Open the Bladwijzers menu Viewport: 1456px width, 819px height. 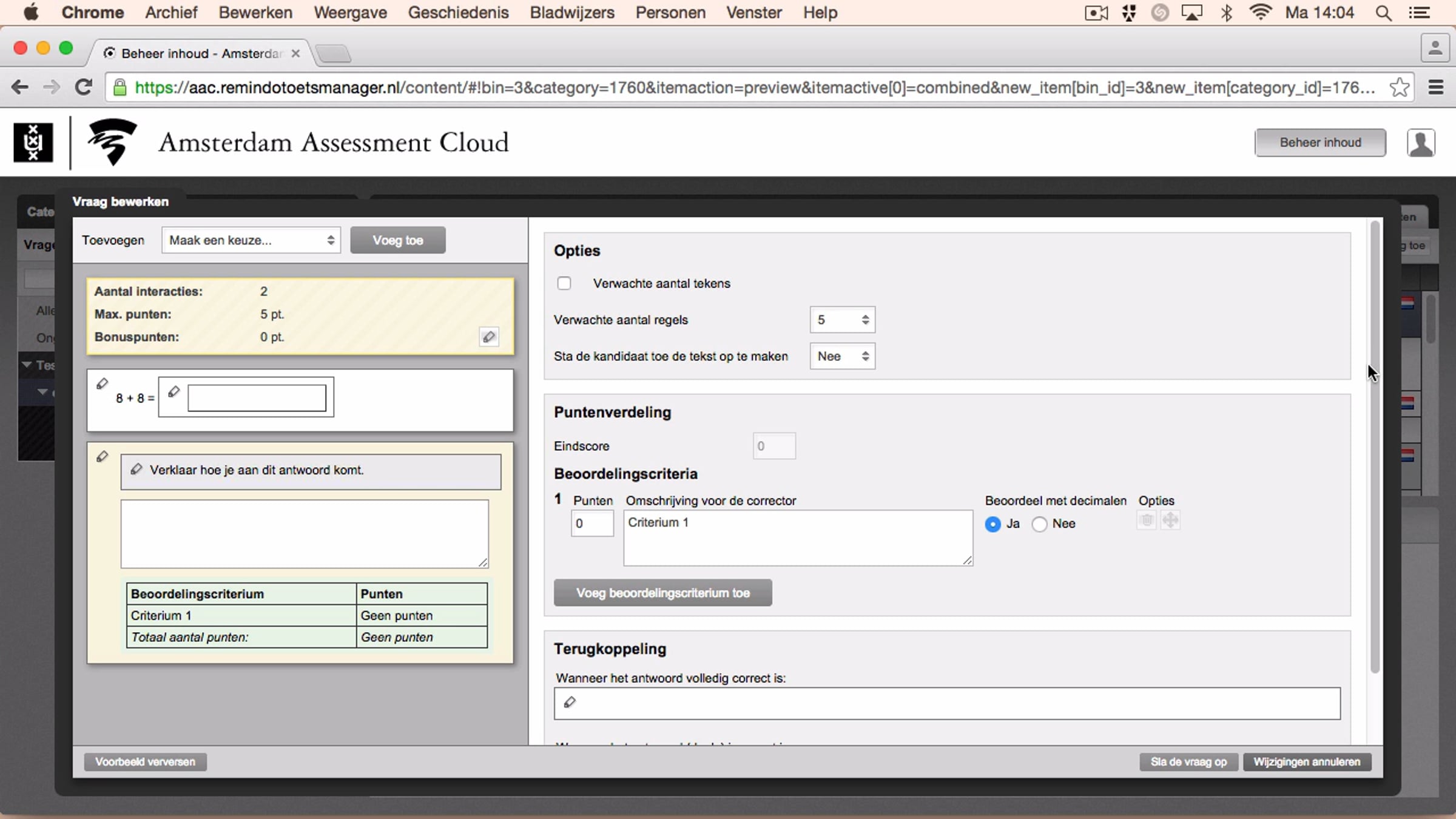[x=571, y=13]
